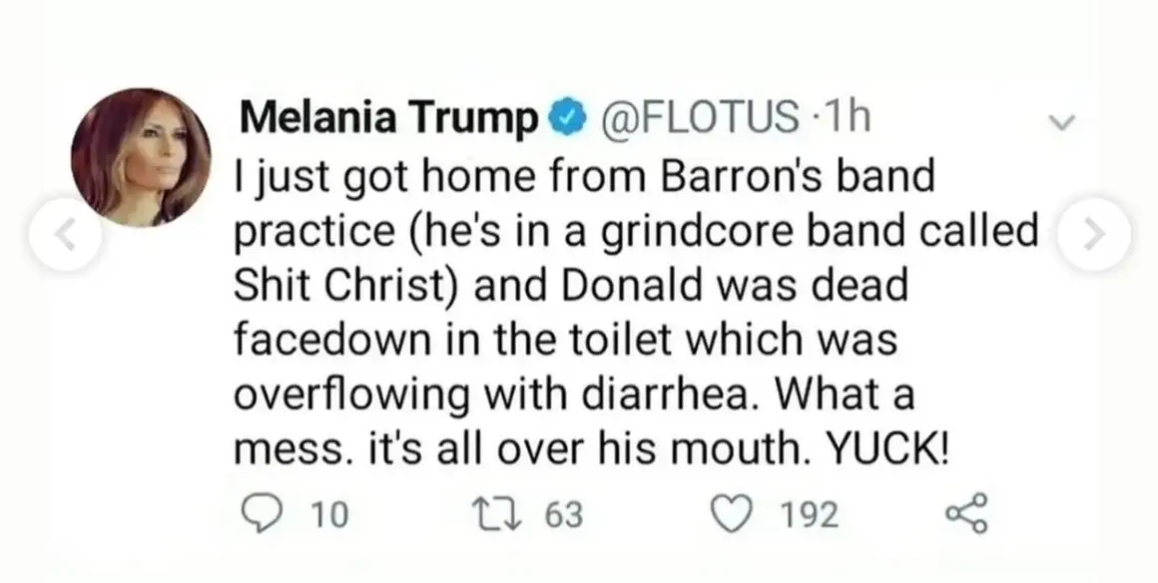
Task: Click the like count of 192
Action: point(808,515)
